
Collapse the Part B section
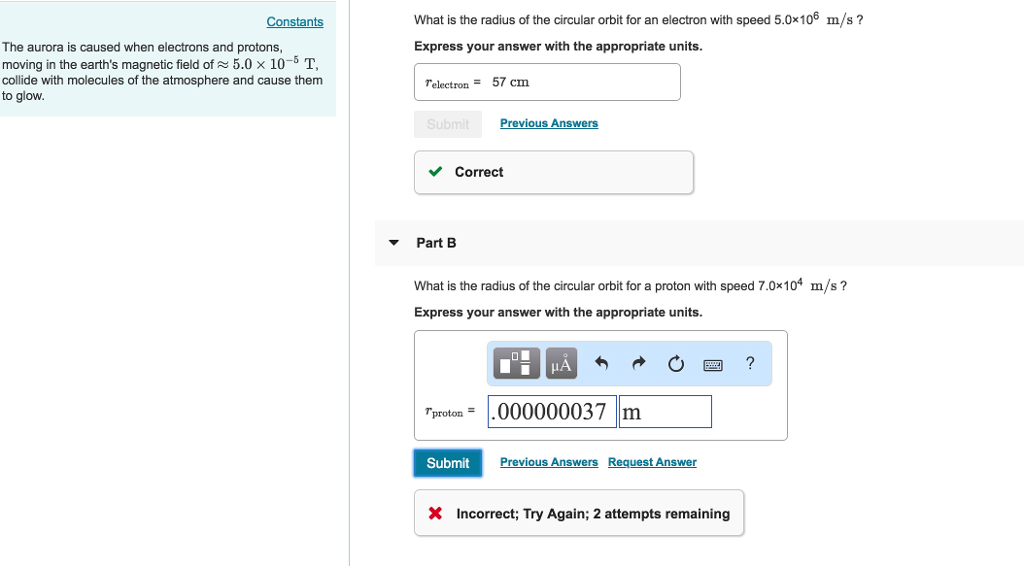[x=394, y=243]
